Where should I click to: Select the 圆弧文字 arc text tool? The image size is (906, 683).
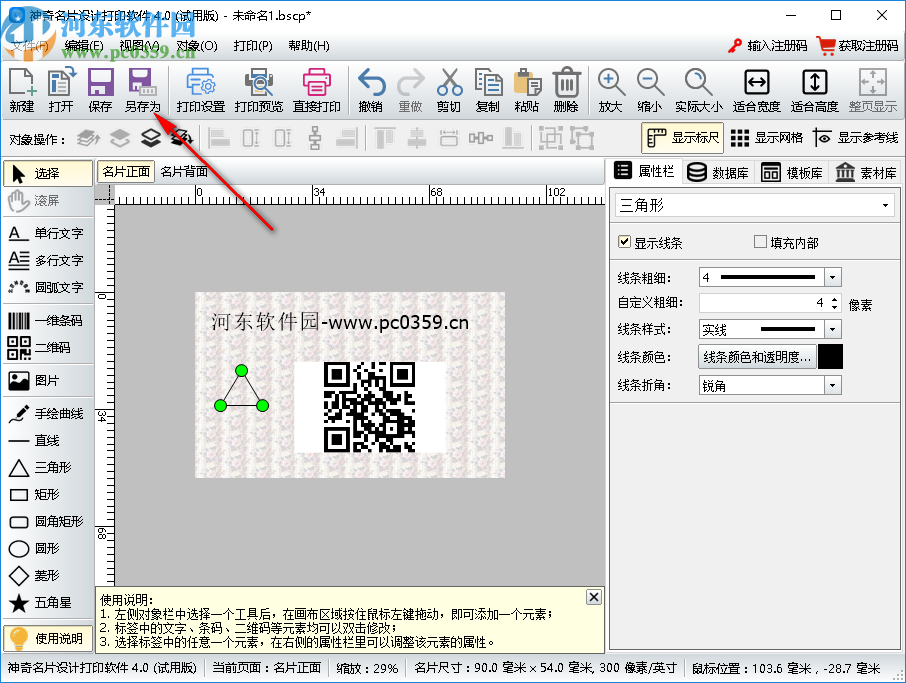click(47, 287)
